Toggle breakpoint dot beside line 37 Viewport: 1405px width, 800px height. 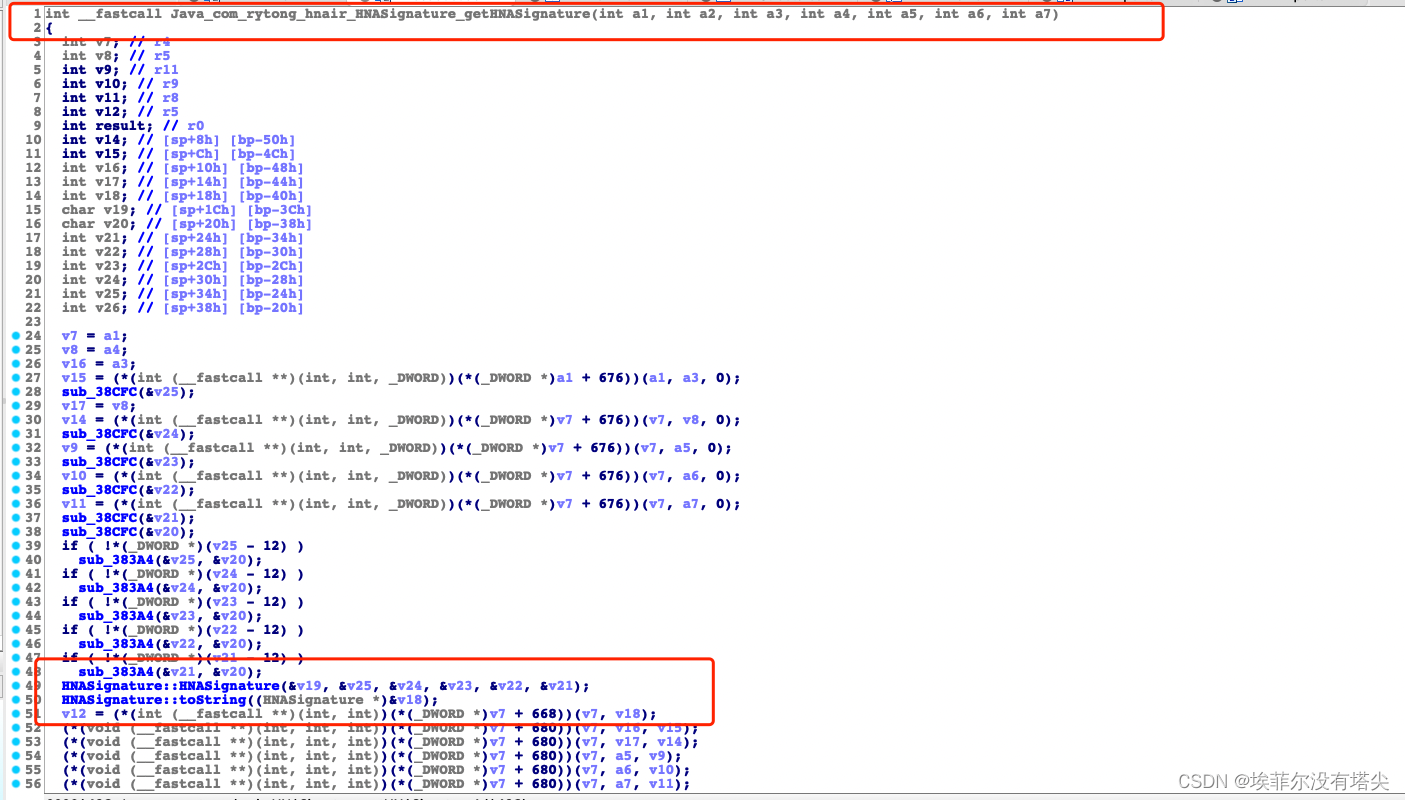point(15,518)
